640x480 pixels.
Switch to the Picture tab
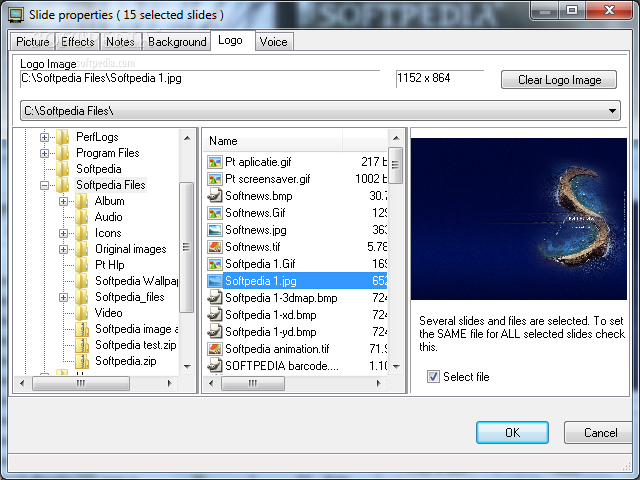pyautogui.click(x=33, y=42)
